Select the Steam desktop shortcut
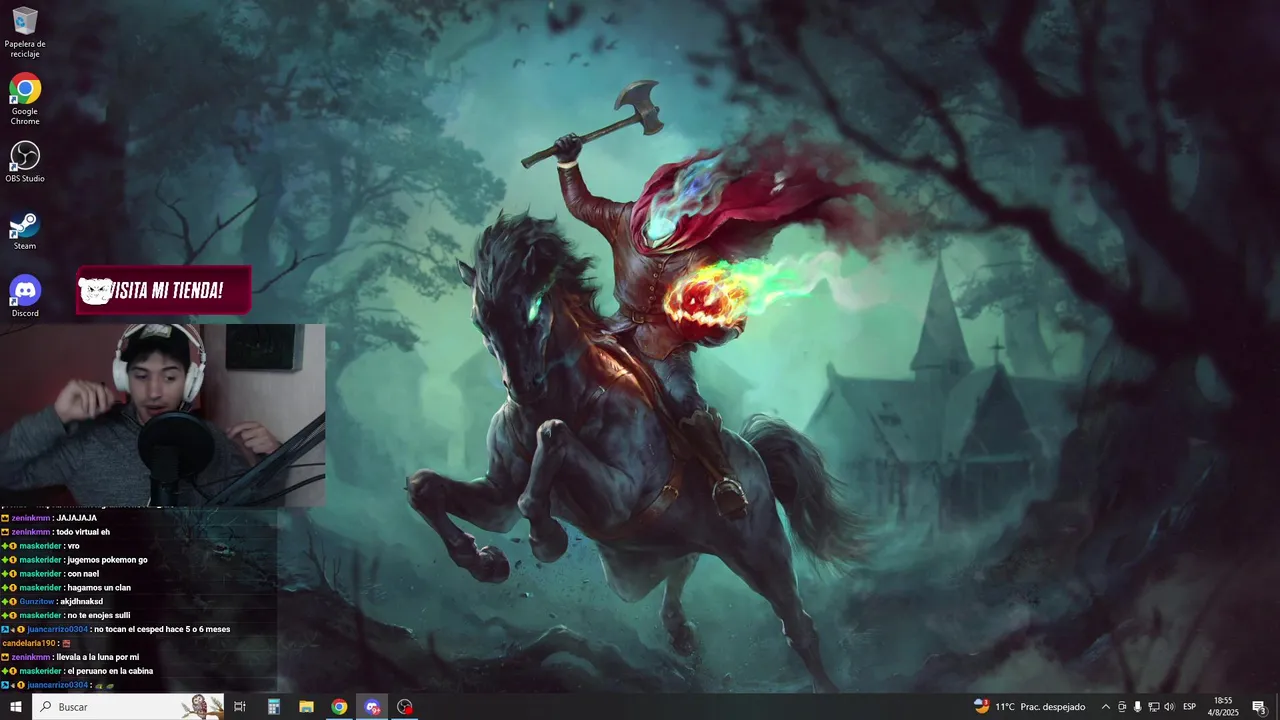Screen dimensions: 1280x720 coord(25,230)
